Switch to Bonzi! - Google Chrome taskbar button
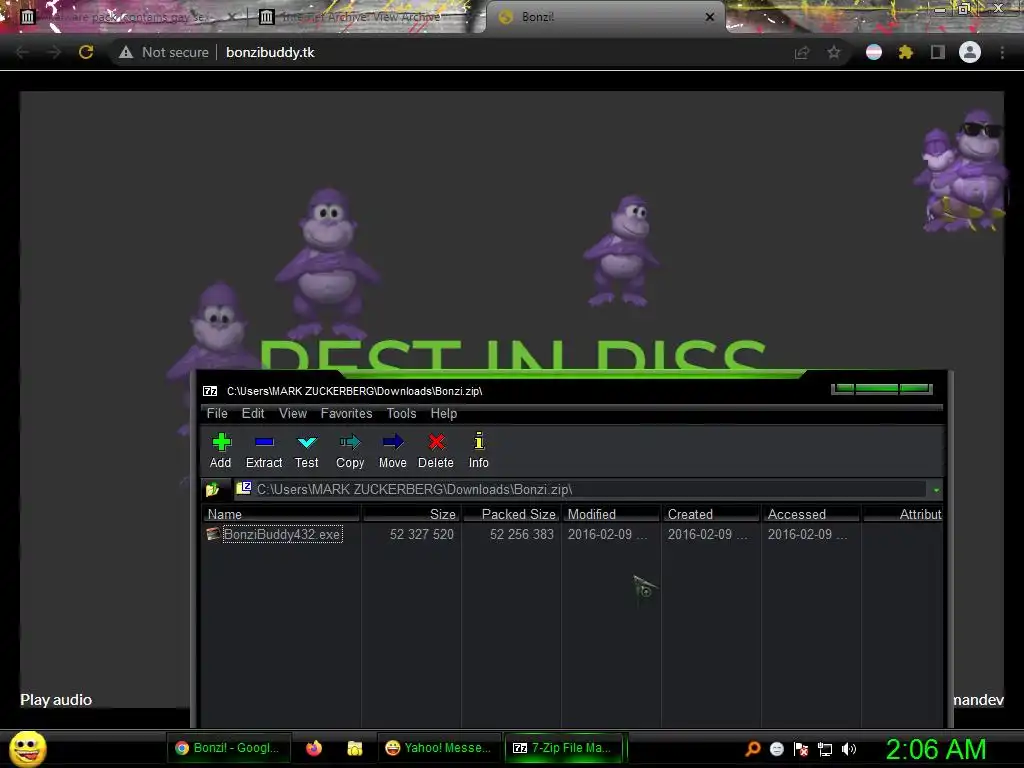1024x768 pixels. tap(229, 748)
